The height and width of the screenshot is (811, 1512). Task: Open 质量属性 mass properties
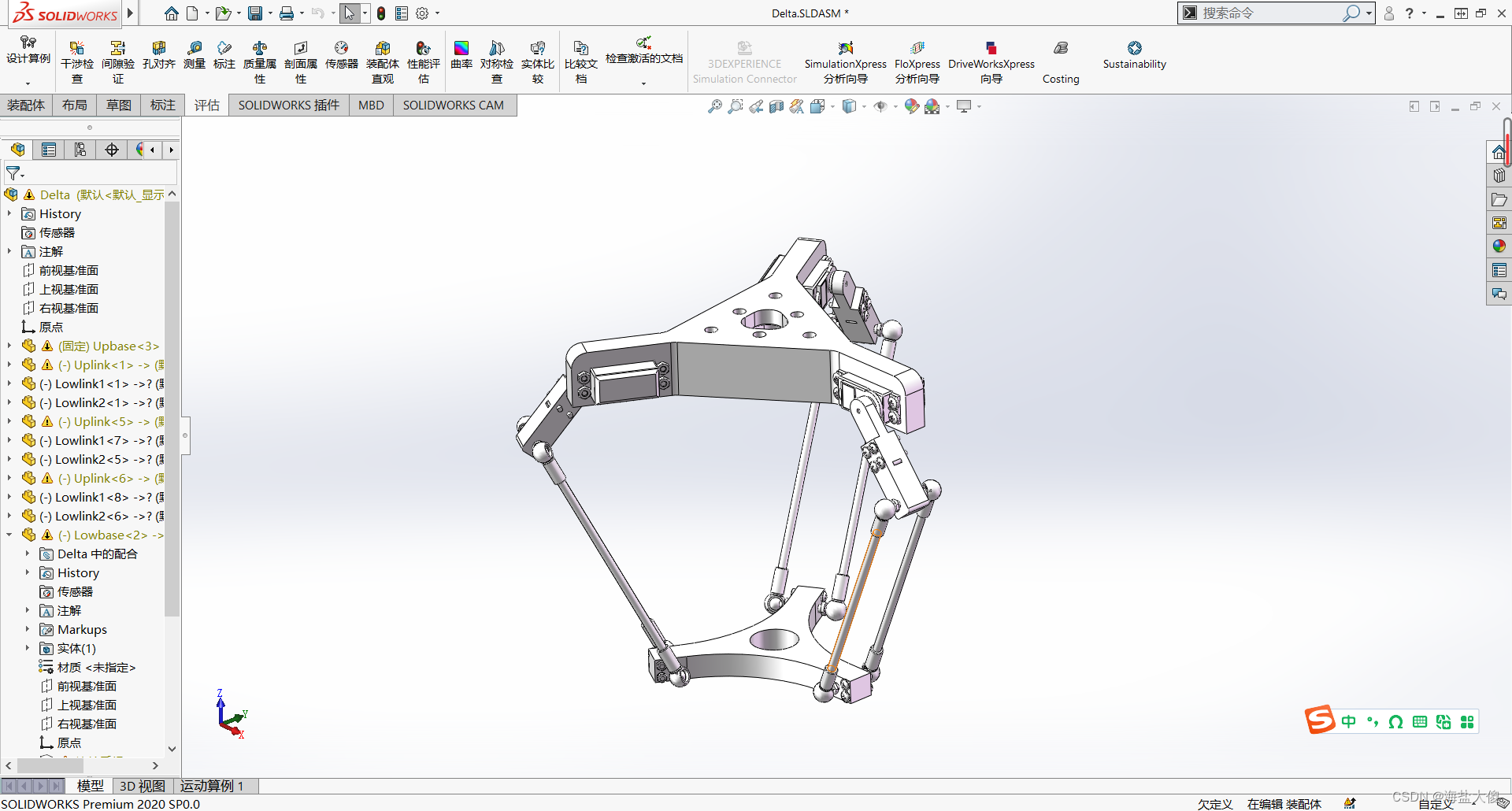pos(260,61)
